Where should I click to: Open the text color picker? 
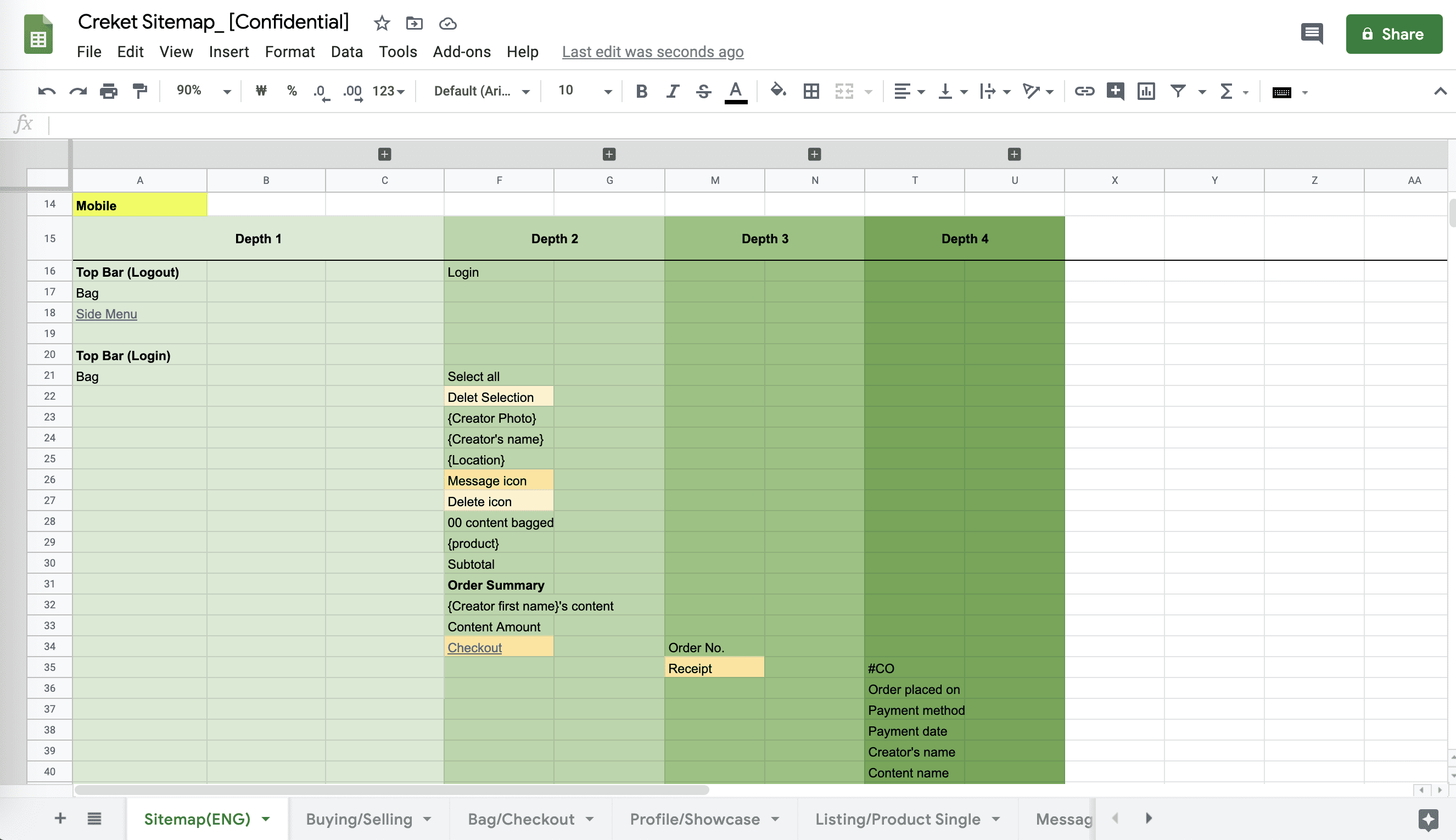(736, 92)
